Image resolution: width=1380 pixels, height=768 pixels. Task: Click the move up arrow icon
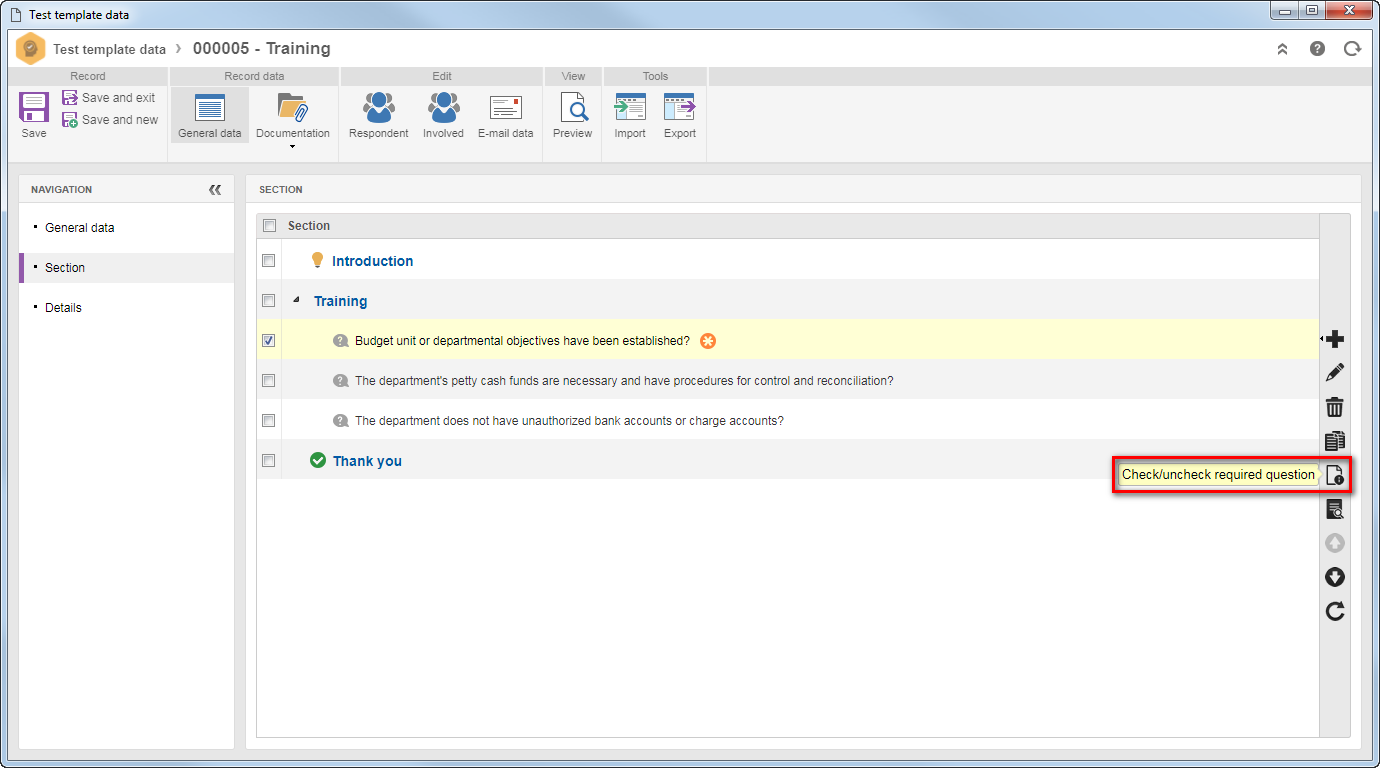[1335, 543]
